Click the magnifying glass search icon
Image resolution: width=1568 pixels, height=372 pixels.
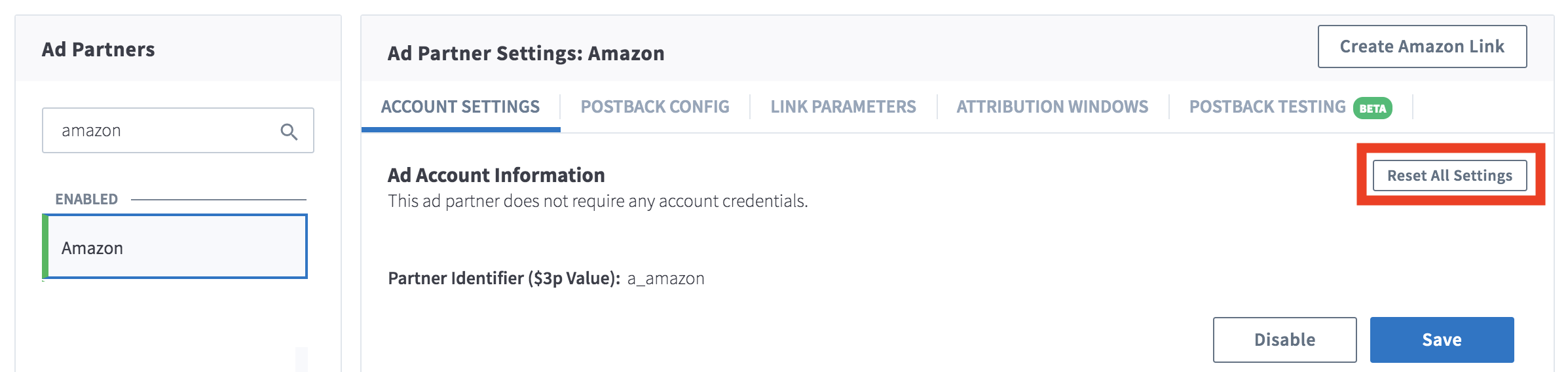tap(289, 132)
